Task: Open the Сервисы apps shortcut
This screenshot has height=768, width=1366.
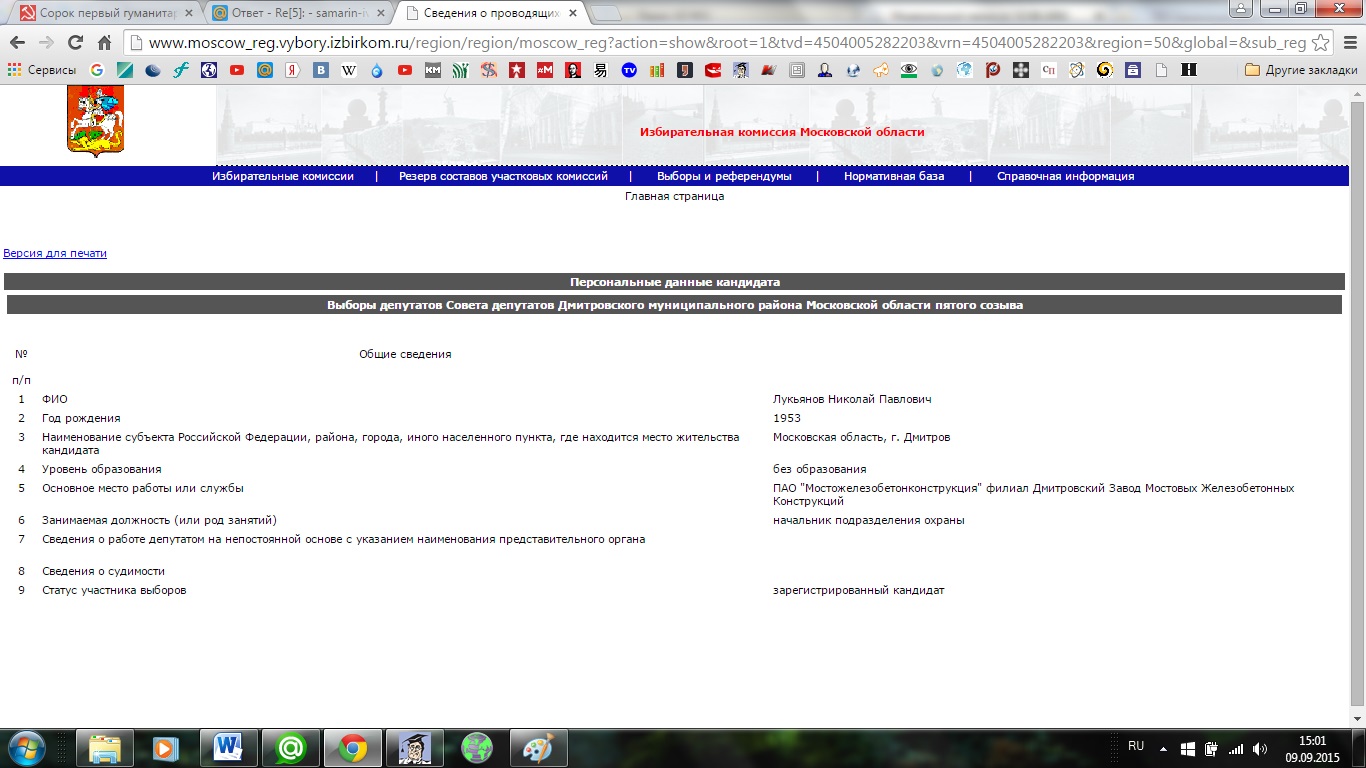Action: pos(42,70)
